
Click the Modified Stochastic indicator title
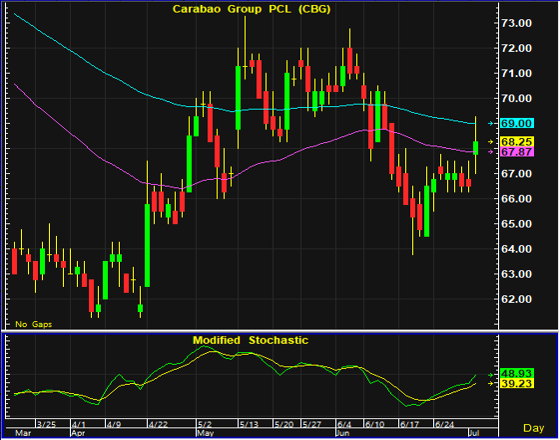point(250,340)
